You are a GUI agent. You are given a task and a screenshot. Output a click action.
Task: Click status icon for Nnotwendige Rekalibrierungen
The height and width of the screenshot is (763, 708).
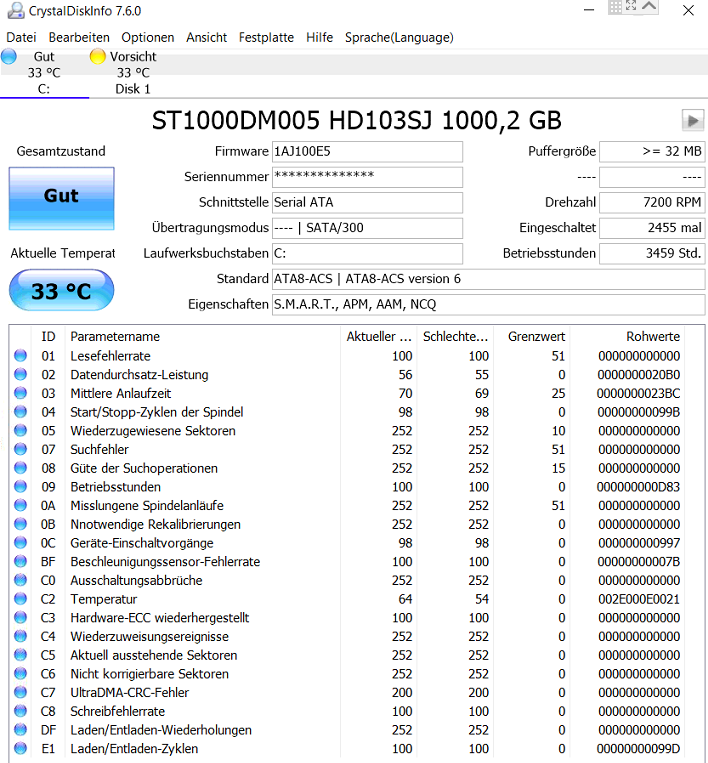[20, 524]
